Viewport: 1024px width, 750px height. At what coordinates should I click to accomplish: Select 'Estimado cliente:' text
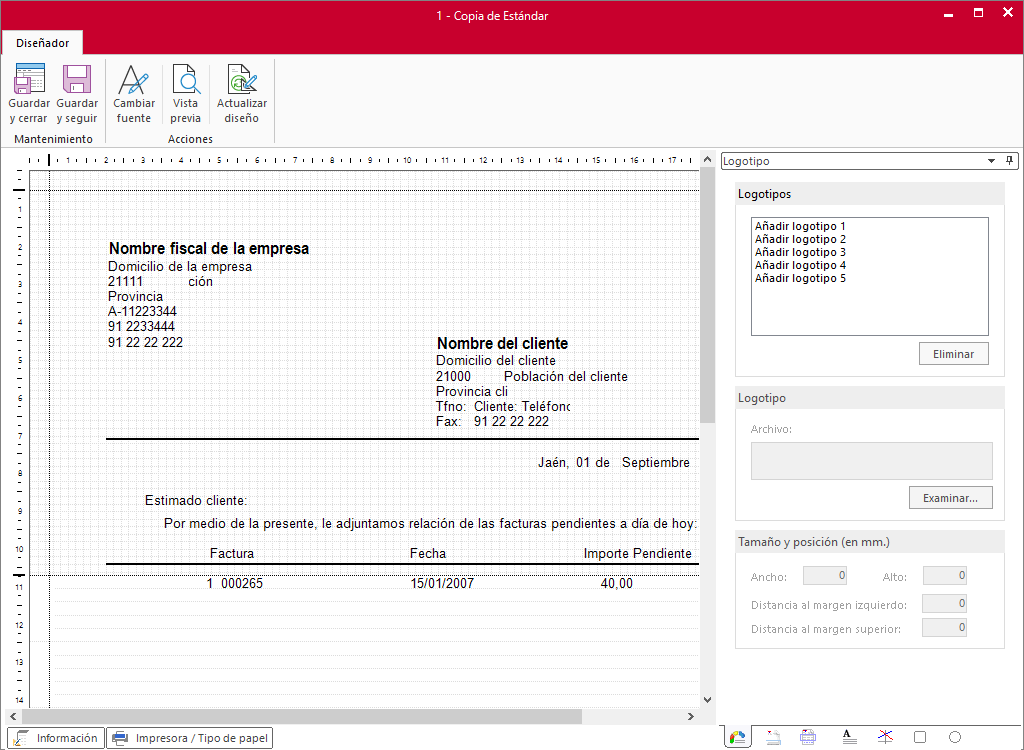pyautogui.click(x=196, y=500)
